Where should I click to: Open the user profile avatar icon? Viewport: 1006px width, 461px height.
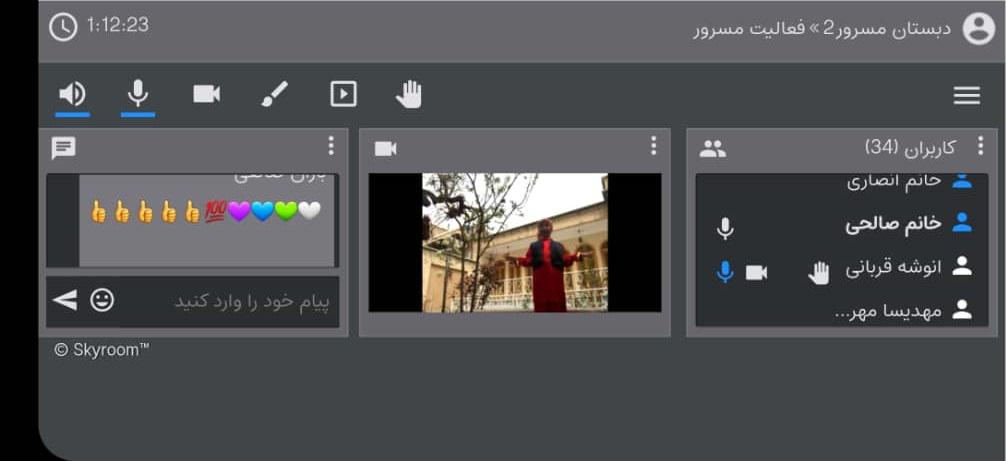pos(978,29)
